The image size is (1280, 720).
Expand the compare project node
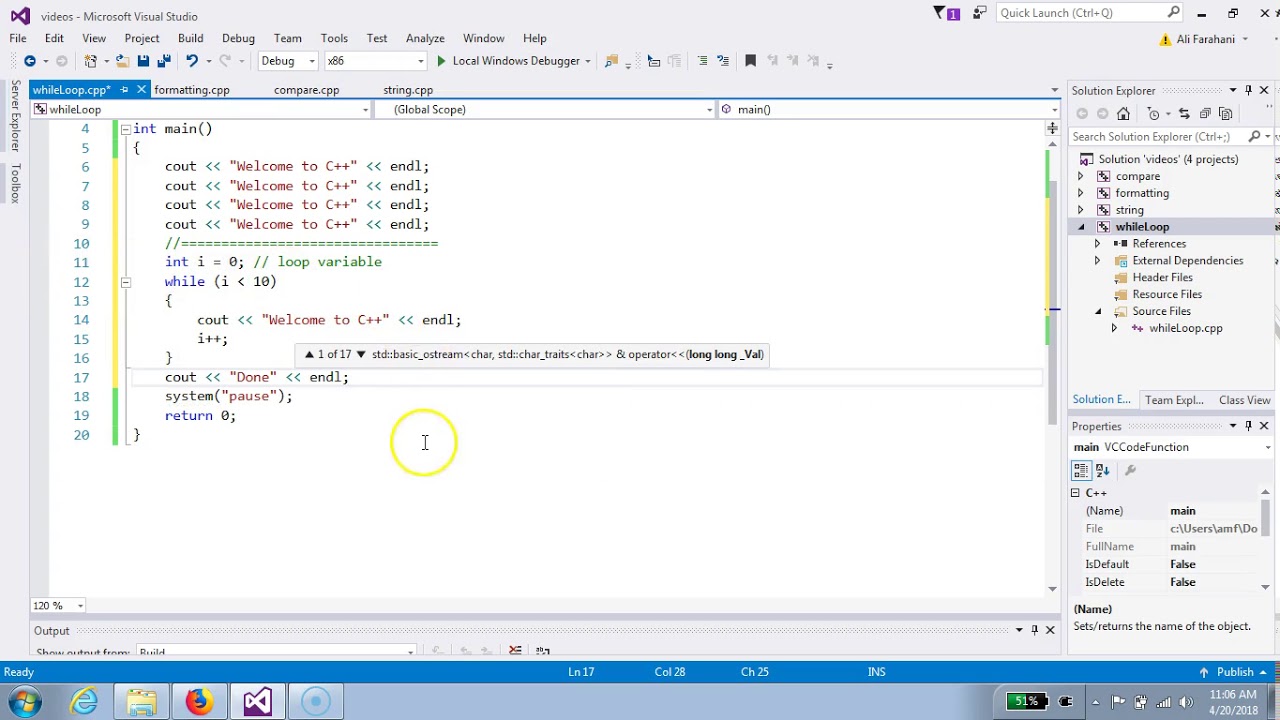click(1080, 176)
